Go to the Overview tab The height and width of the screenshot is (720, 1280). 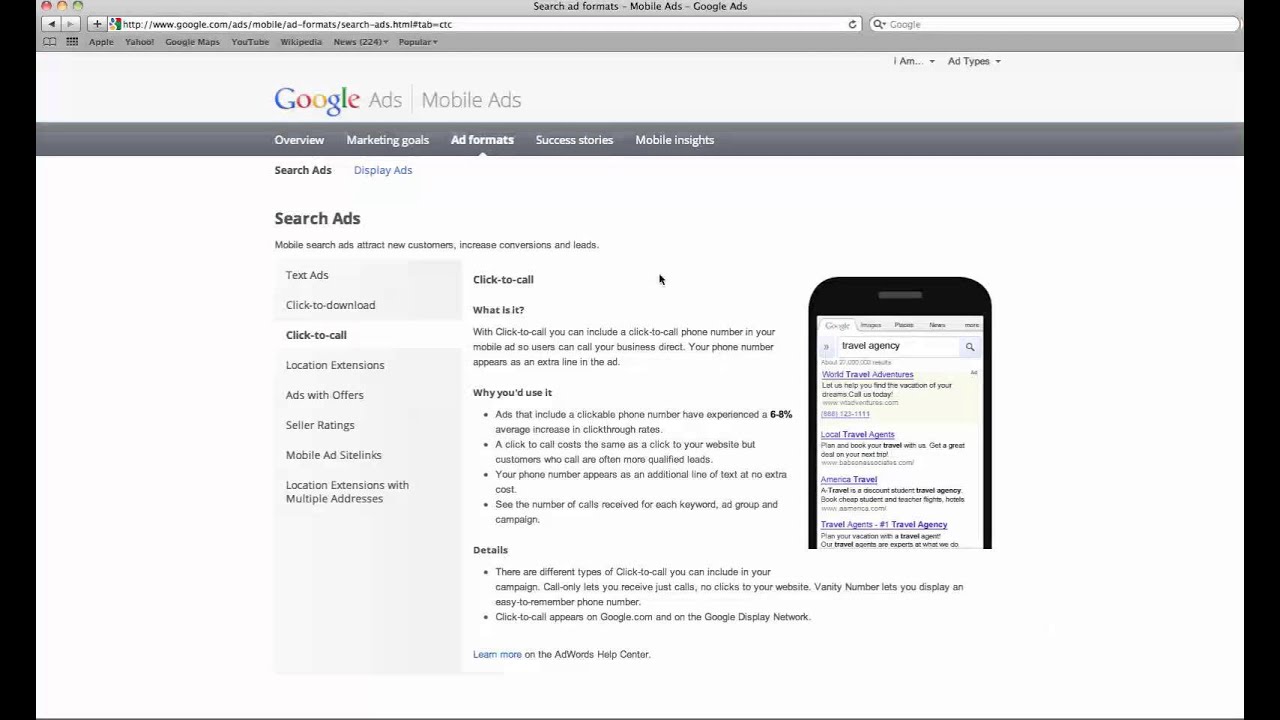(x=299, y=140)
